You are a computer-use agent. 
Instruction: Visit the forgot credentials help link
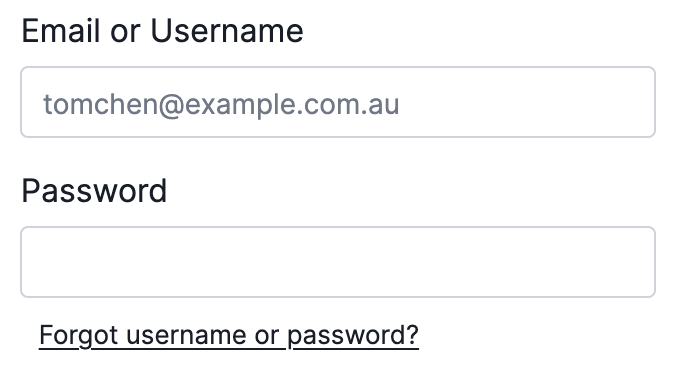pyautogui.click(x=229, y=335)
